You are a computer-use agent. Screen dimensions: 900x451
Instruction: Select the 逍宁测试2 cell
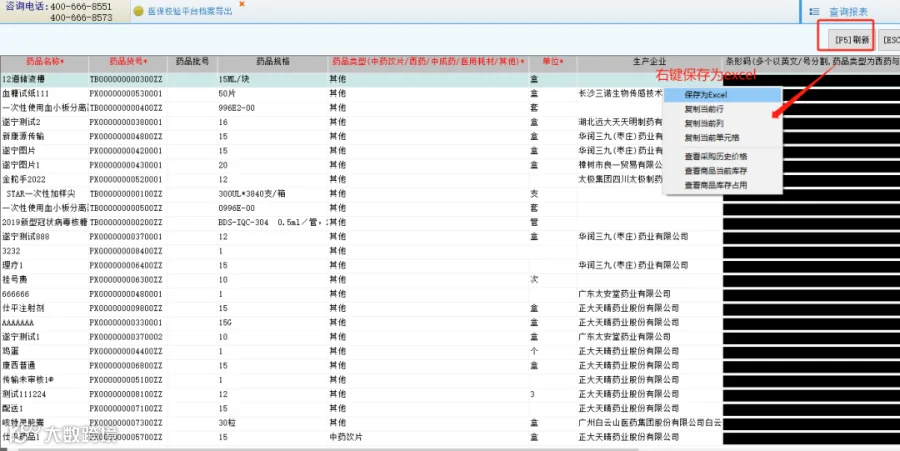pyautogui.click(x=44, y=122)
